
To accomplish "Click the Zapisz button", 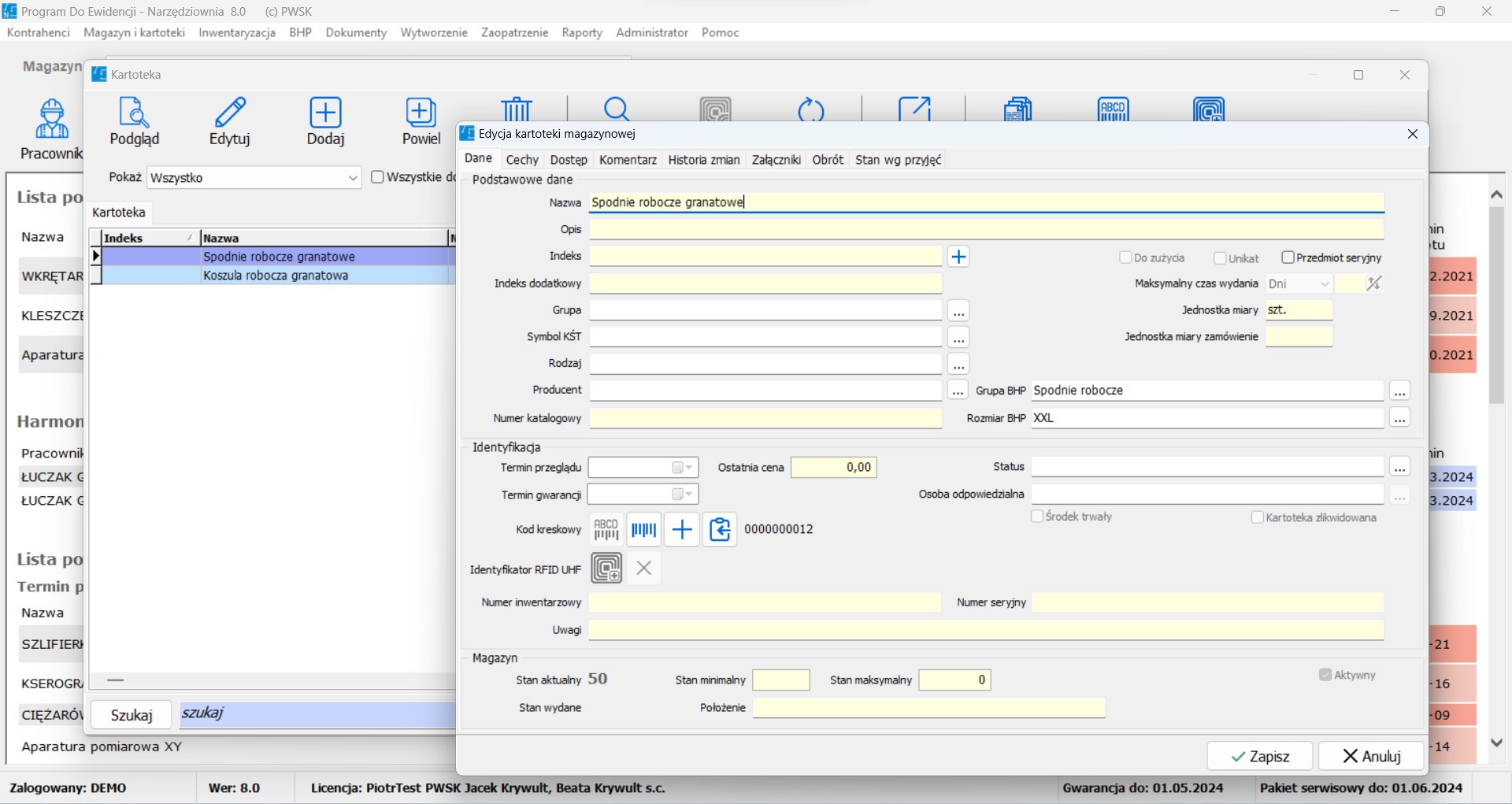I will point(1259,756).
